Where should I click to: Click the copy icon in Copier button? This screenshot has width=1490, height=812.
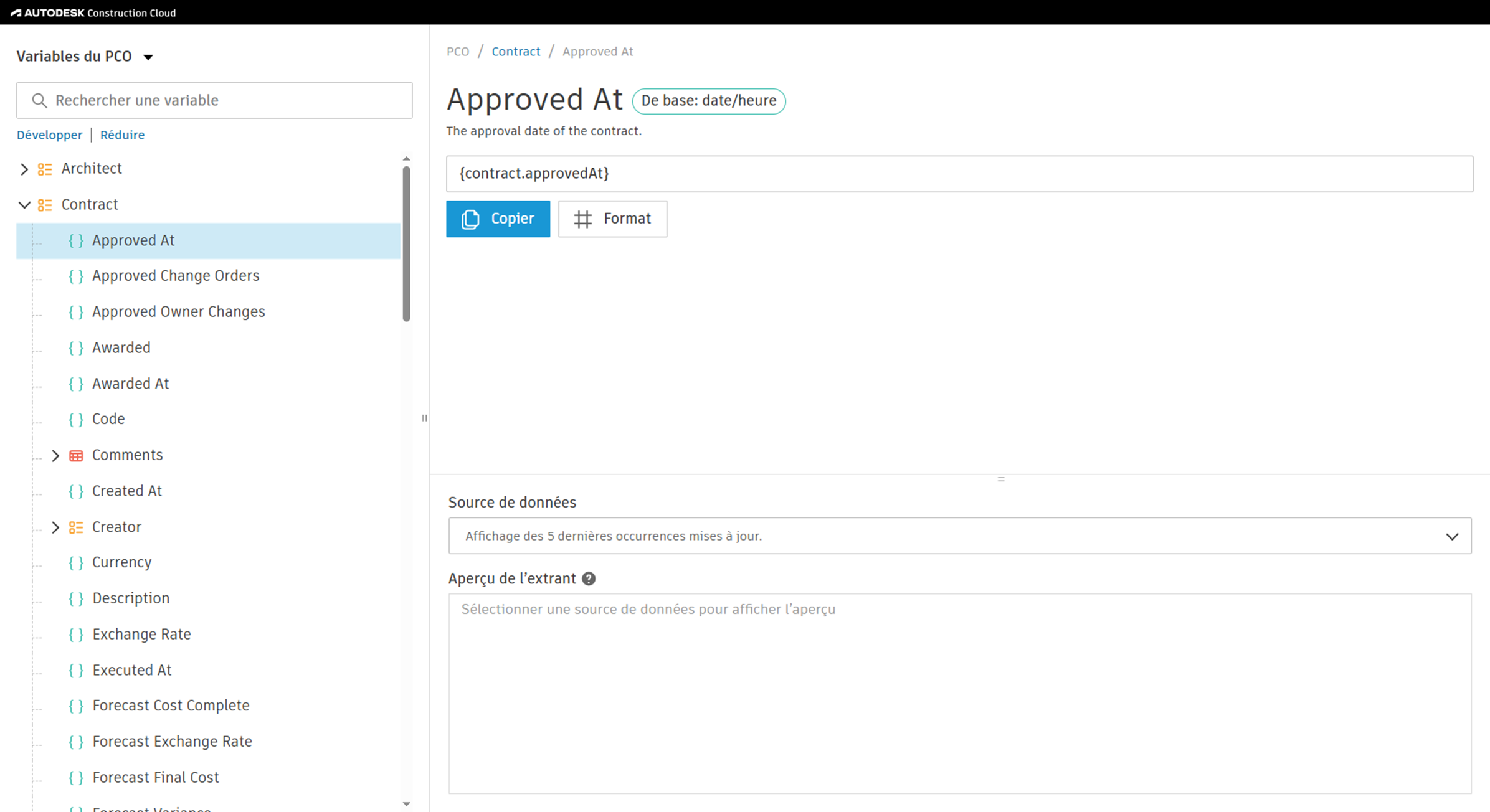(x=470, y=219)
